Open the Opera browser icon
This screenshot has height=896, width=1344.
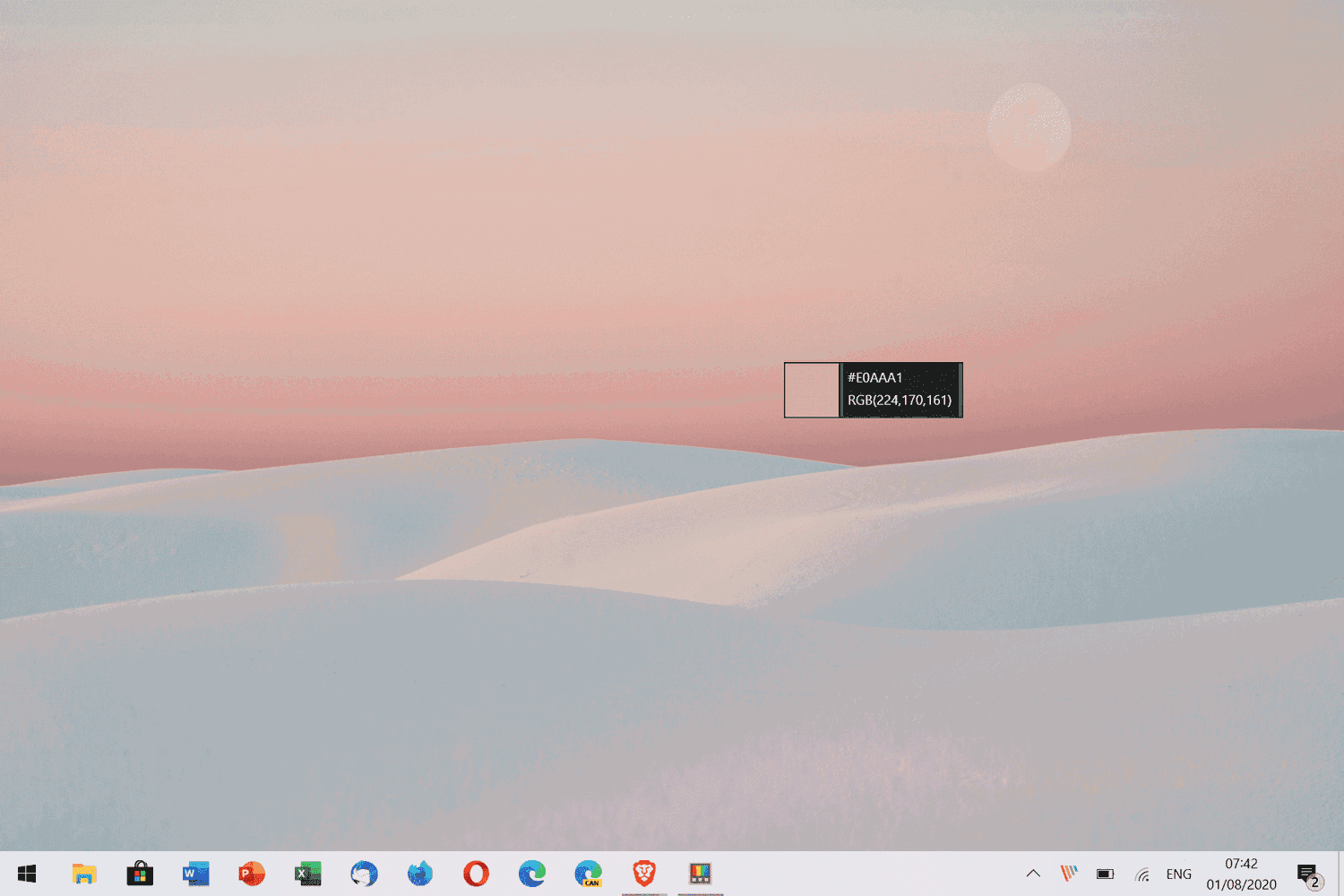(x=476, y=874)
